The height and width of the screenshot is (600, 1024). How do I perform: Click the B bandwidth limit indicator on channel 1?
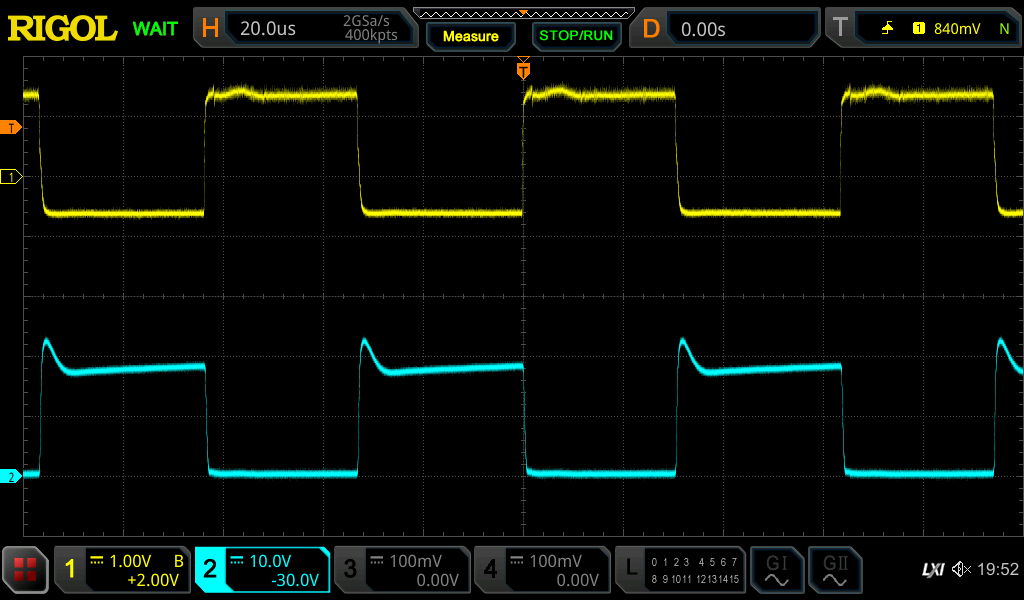178,561
